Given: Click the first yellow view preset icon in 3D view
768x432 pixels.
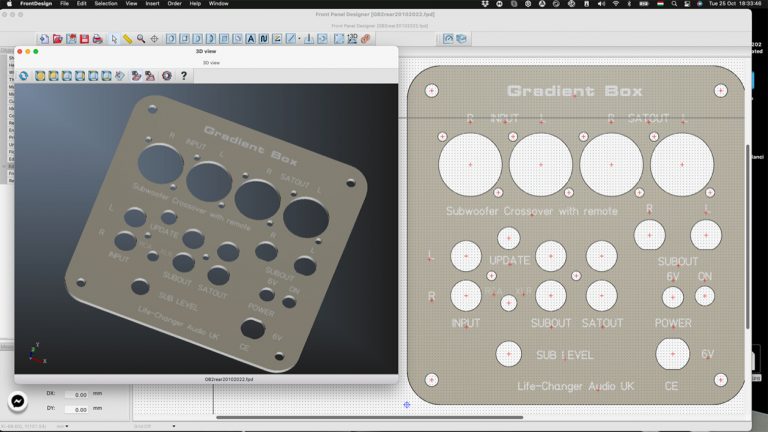Looking at the screenshot, I should coord(40,75).
